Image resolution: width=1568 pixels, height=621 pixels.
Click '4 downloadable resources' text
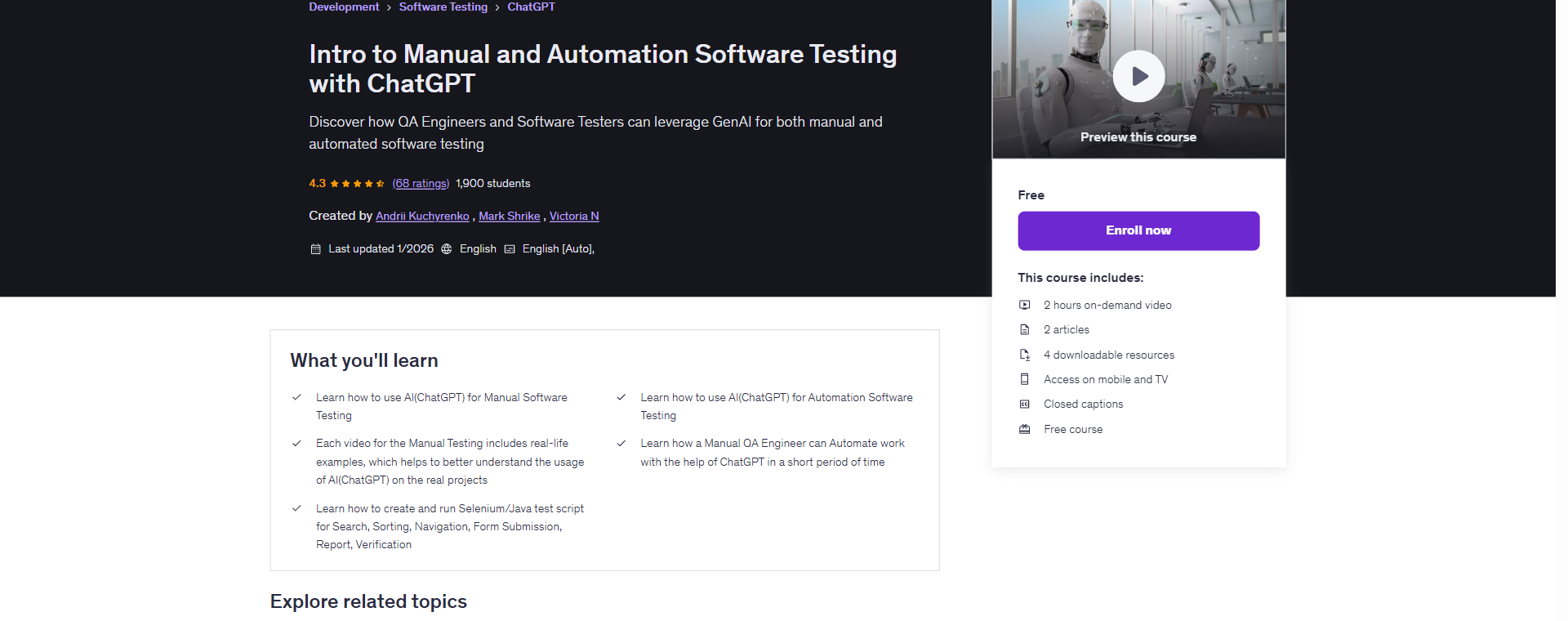pyautogui.click(x=1109, y=355)
